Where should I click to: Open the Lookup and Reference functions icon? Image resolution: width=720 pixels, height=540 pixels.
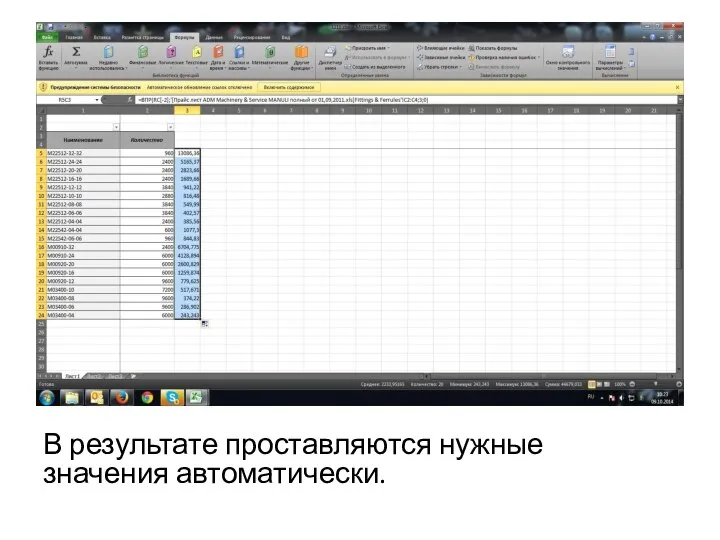pyautogui.click(x=239, y=51)
